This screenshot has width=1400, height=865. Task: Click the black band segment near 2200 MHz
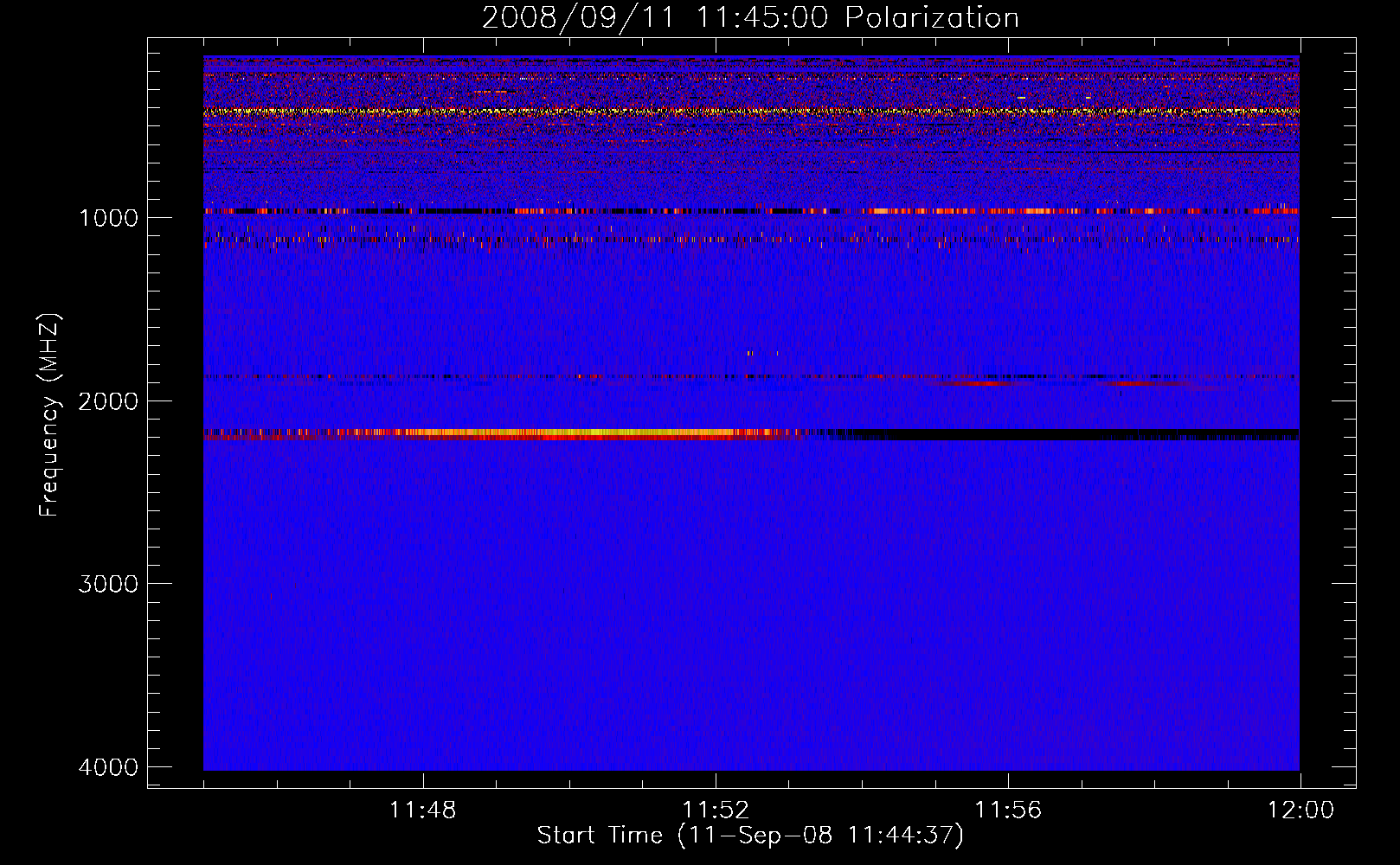(1060, 434)
